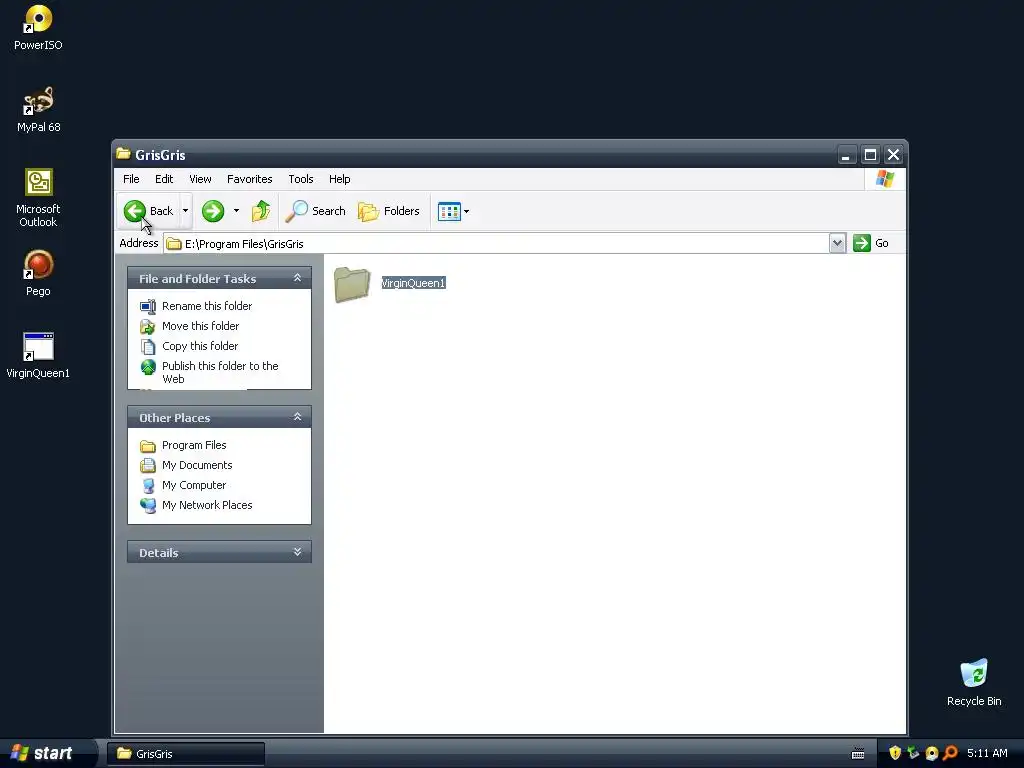Select the VirginQueen1 desktop shortcut

[38, 355]
